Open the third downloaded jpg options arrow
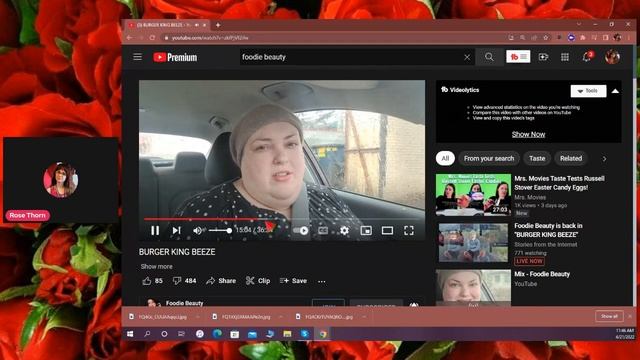 (364, 317)
